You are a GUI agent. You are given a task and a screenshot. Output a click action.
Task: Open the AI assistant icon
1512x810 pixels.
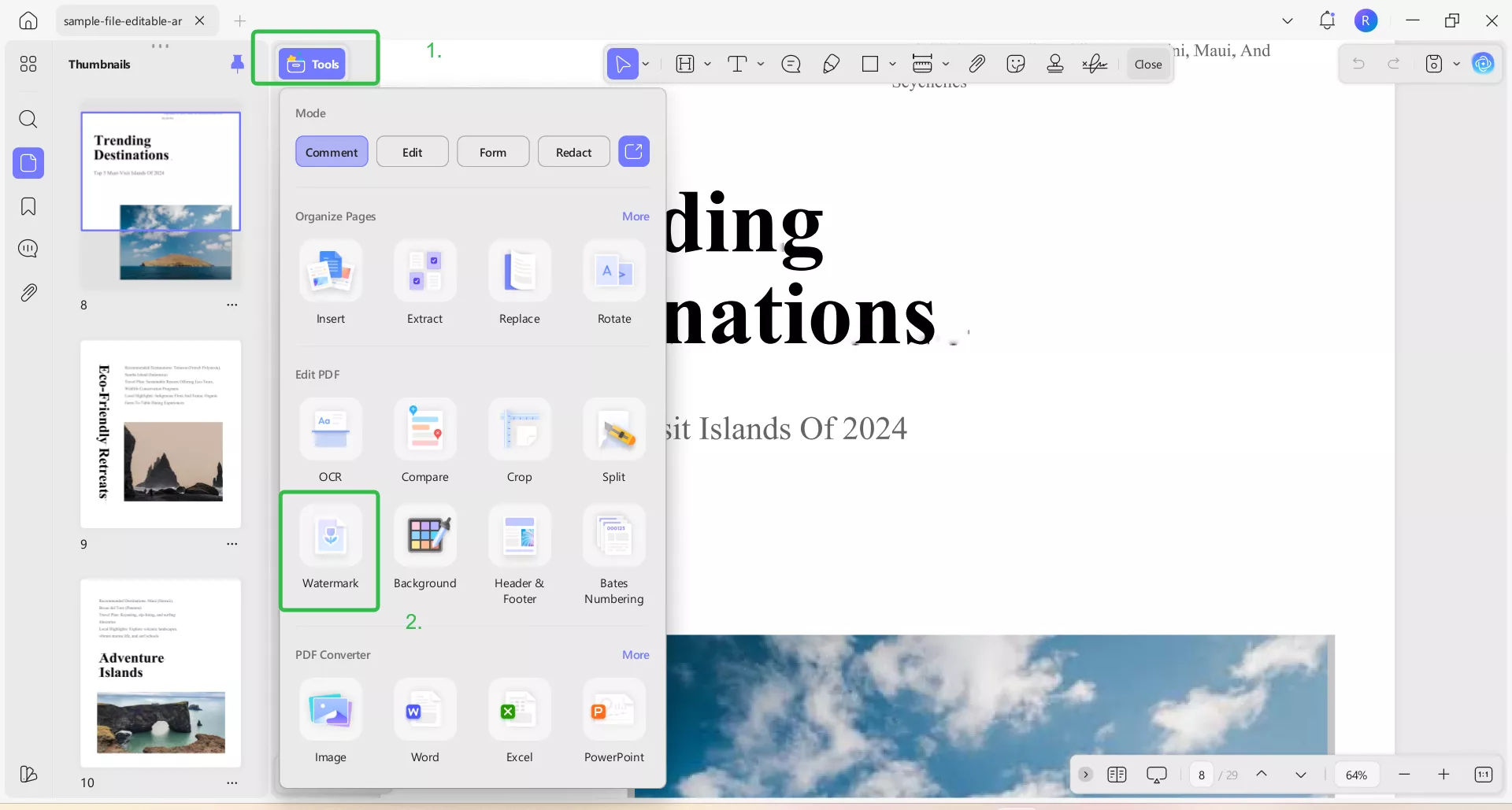pyautogui.click(x=1483, y=64)
